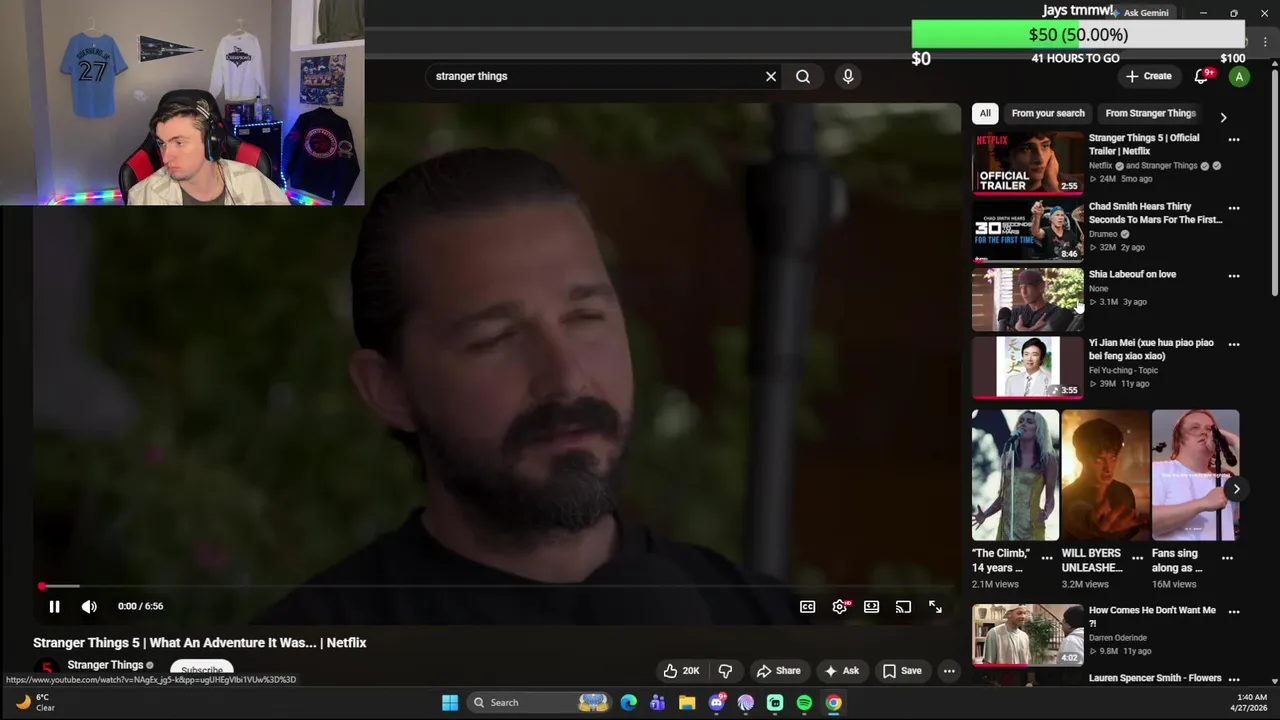This screenshot has height=720, width=1280.
Task: Mute the video volume
Action: (89, 606)
